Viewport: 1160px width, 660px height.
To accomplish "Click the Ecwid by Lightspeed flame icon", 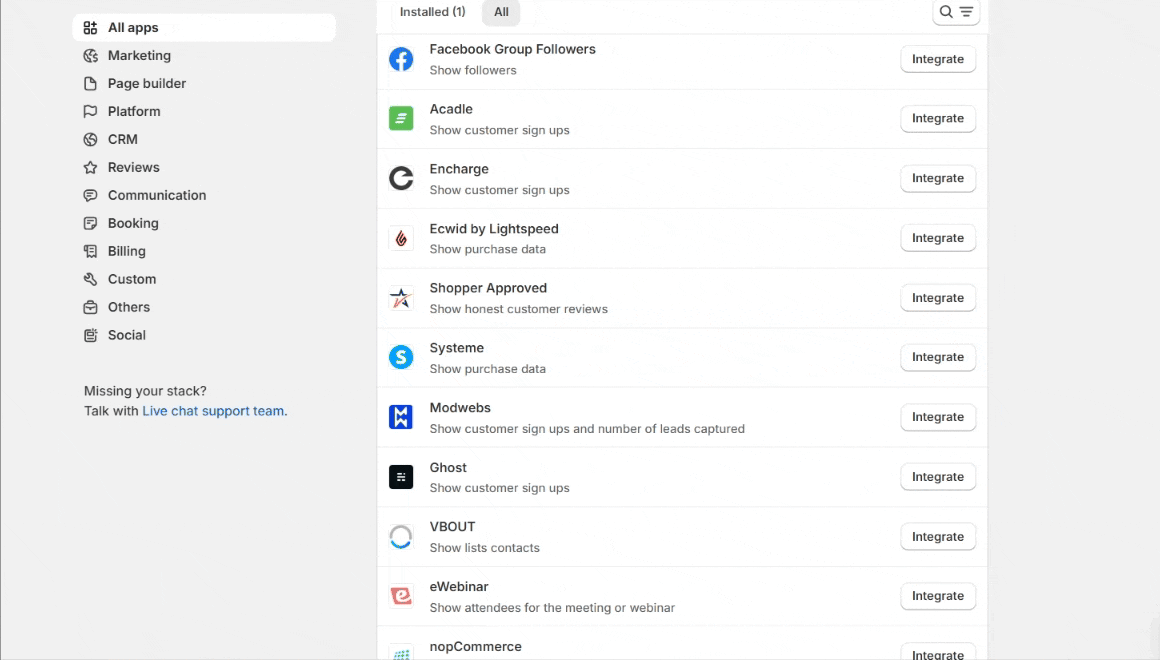I will (x=401, y=238).
